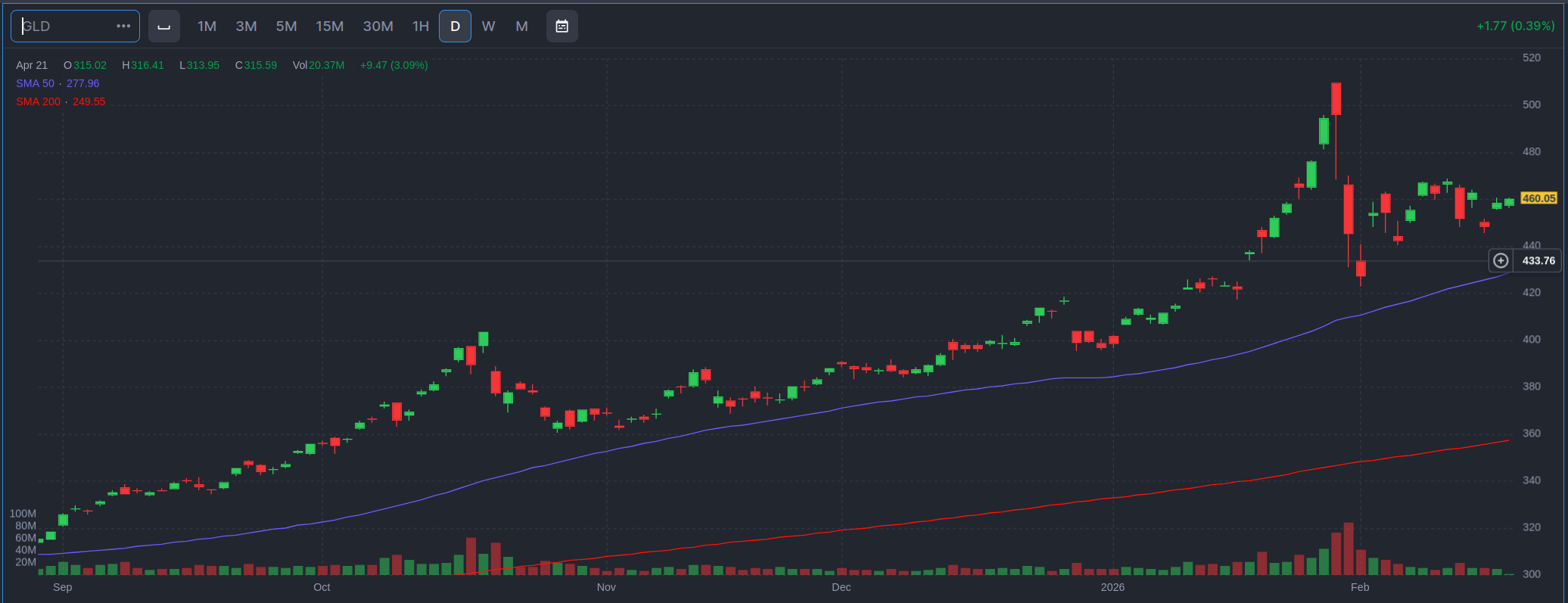The height and width of the screenshot is (603, 1568).
Task: Open the chart style selector icon
Action: (164, 26)
